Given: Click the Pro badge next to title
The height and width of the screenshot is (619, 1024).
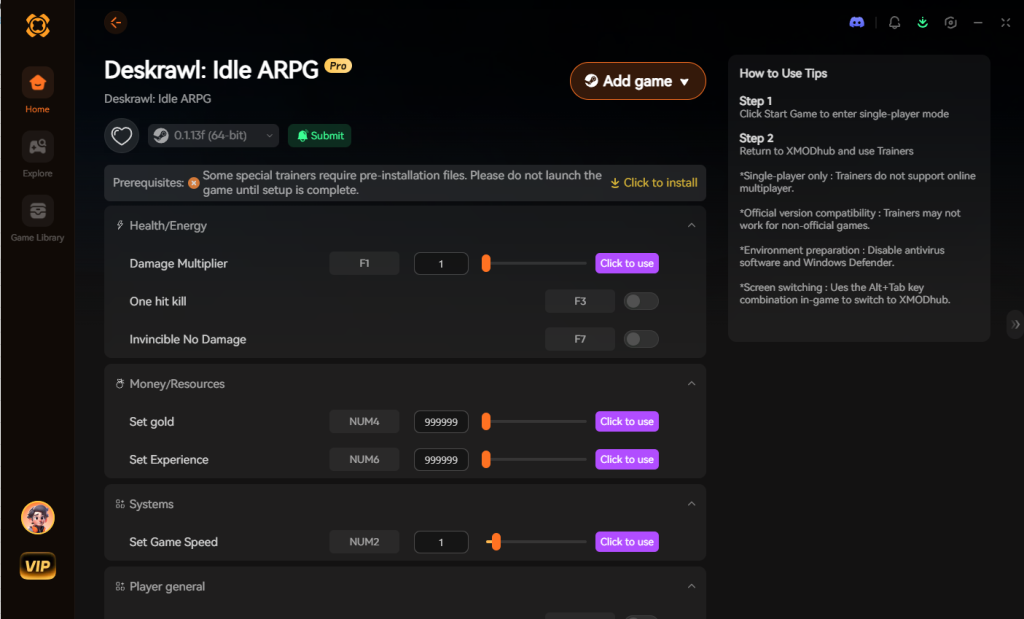Looking at the screenshot, I should click(x=338, y=66).
